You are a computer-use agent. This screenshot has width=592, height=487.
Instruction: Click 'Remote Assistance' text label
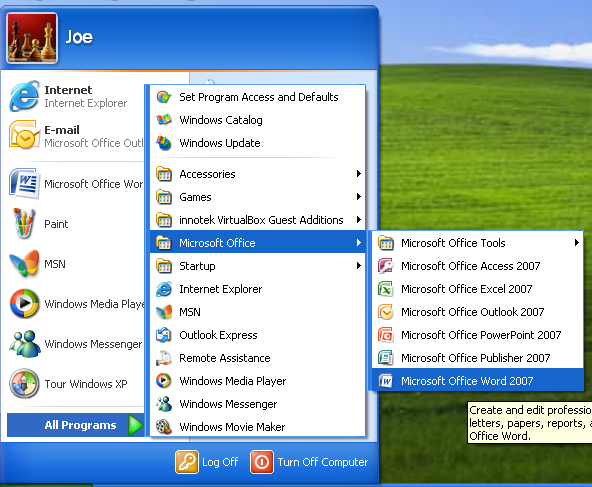point(225,358)
